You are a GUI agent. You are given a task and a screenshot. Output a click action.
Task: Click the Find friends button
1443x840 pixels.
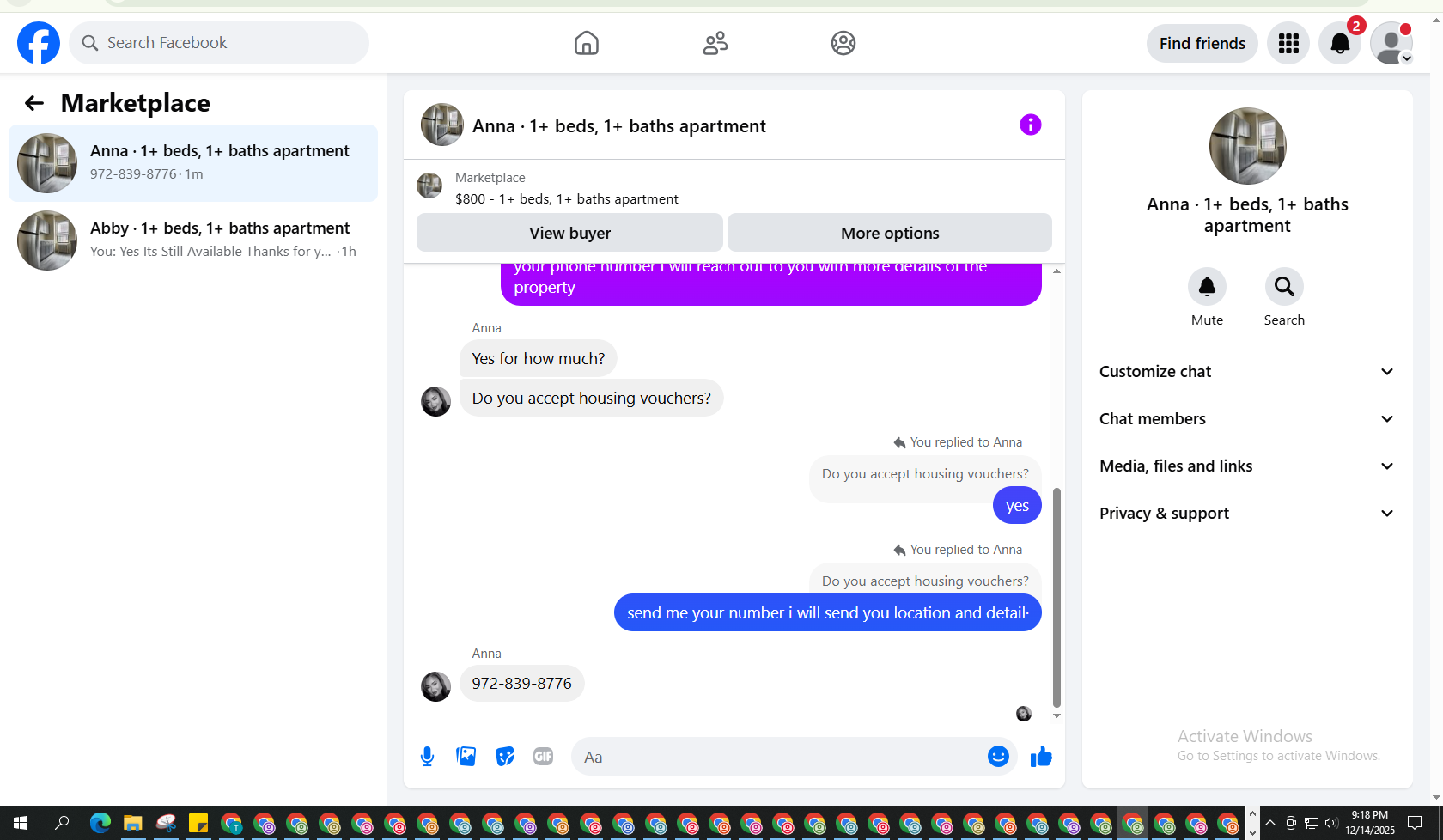(x=1202, y=43)
